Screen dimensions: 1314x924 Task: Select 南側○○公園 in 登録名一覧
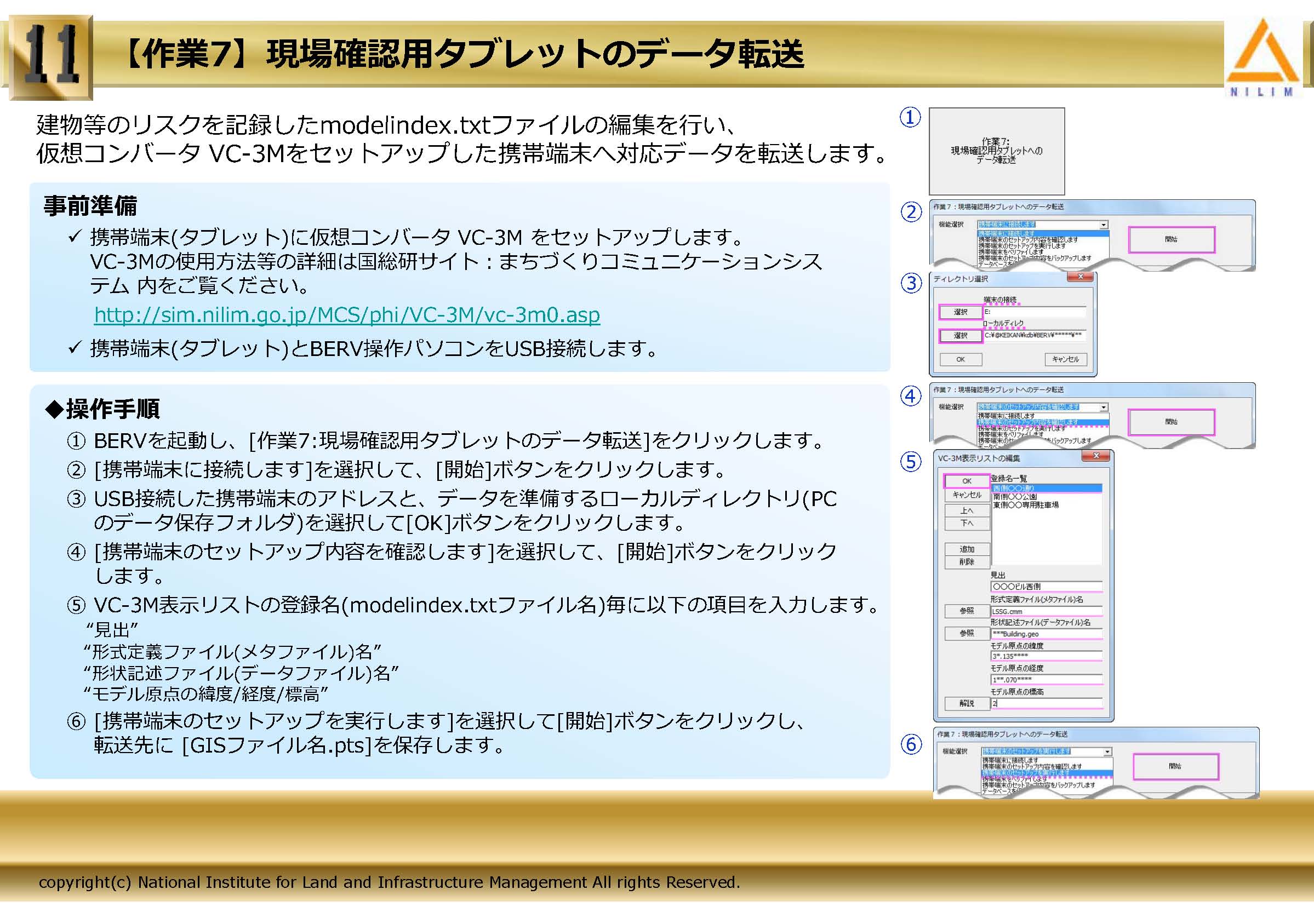coord(1047,497)
